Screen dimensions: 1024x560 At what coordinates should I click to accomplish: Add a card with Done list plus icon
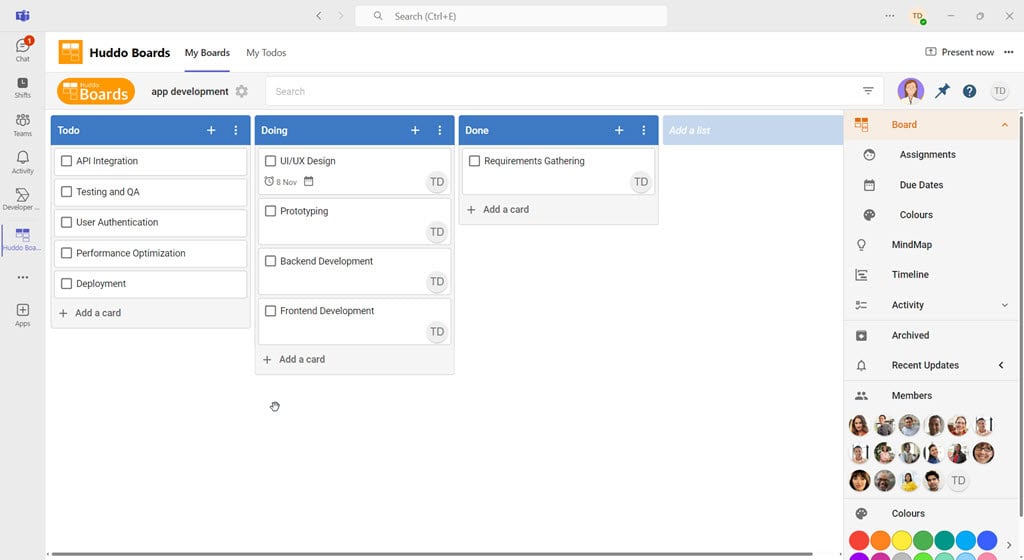coord(619,131)
